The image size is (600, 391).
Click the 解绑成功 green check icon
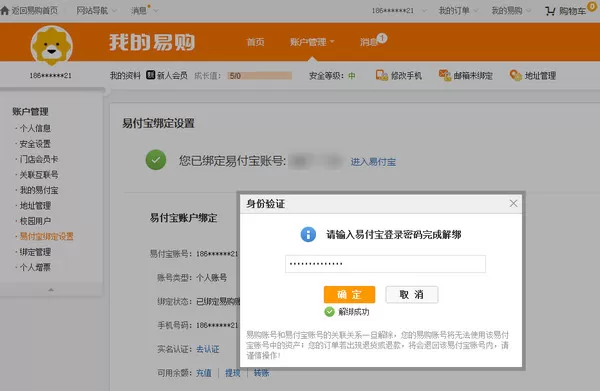coord(329,312)
